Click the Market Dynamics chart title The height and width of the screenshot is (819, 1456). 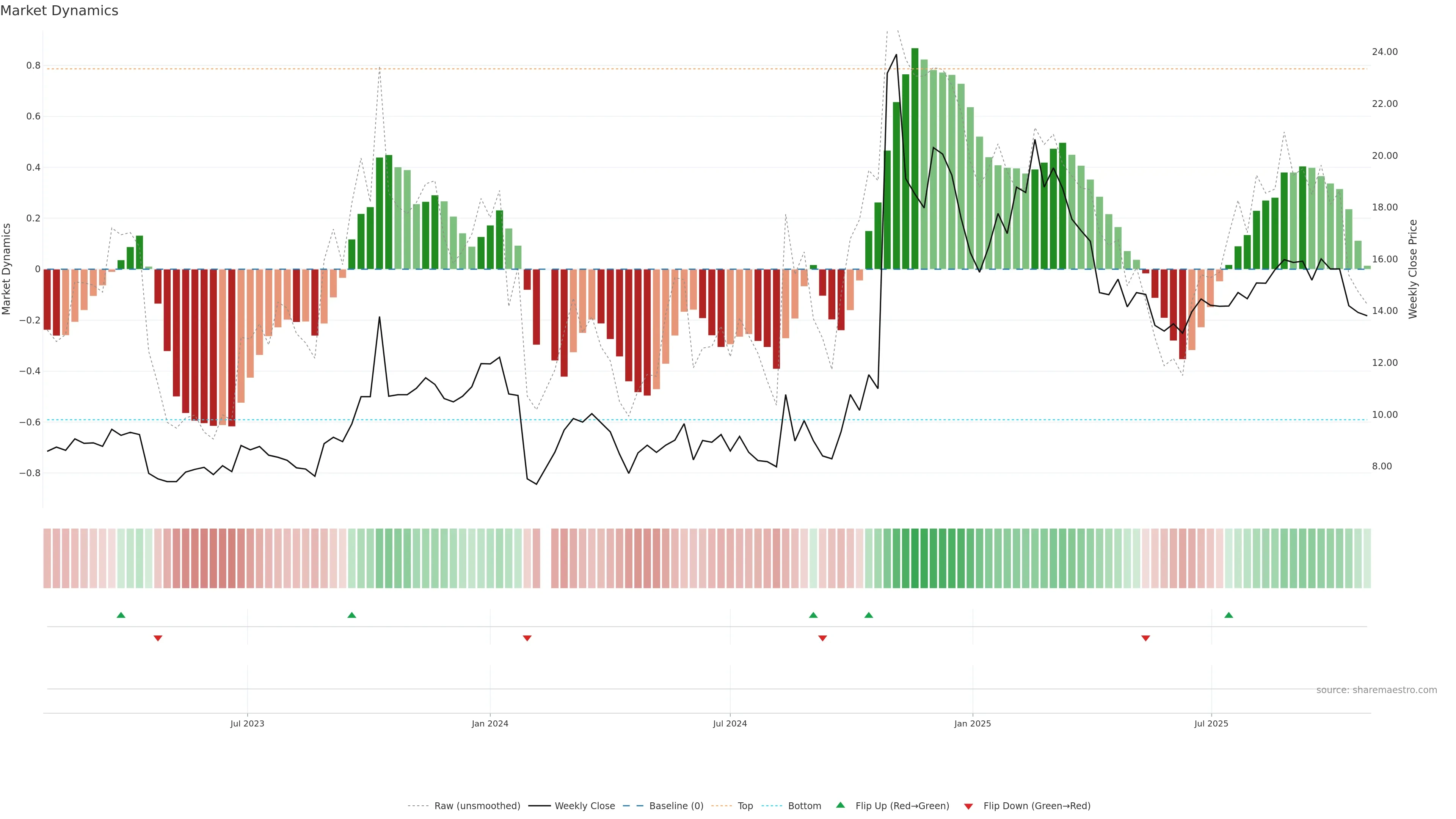coord(60,11)
